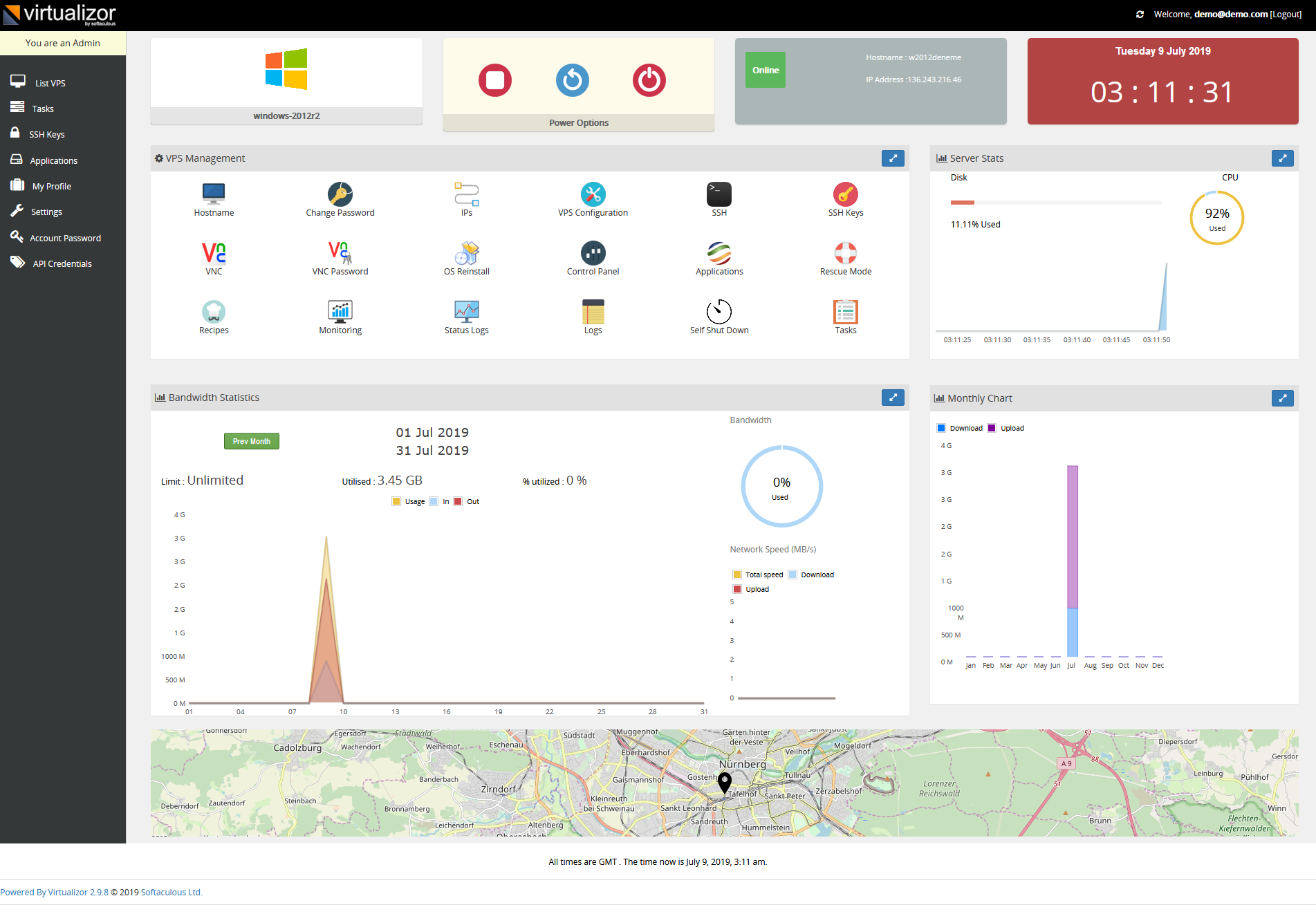Click the Virtualizor logo
The width and height of the screenshot is (1316, 905).
[59, 14]
